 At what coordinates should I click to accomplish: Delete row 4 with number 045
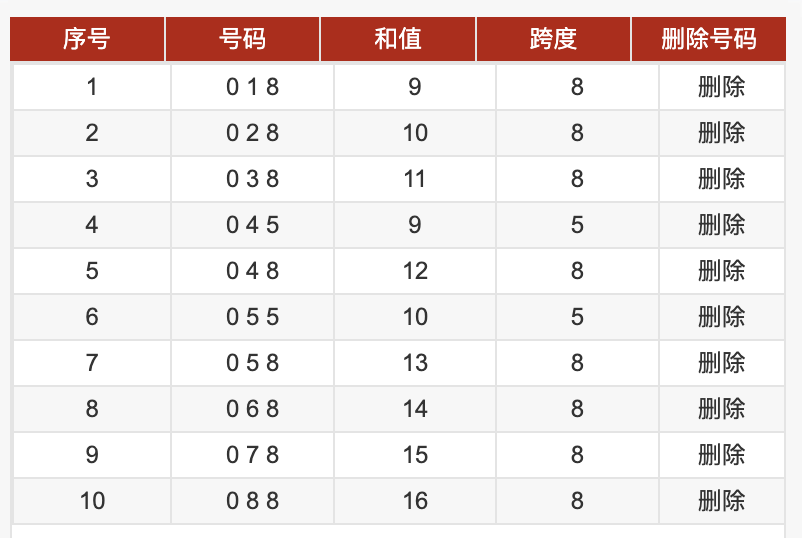(721, 225)
